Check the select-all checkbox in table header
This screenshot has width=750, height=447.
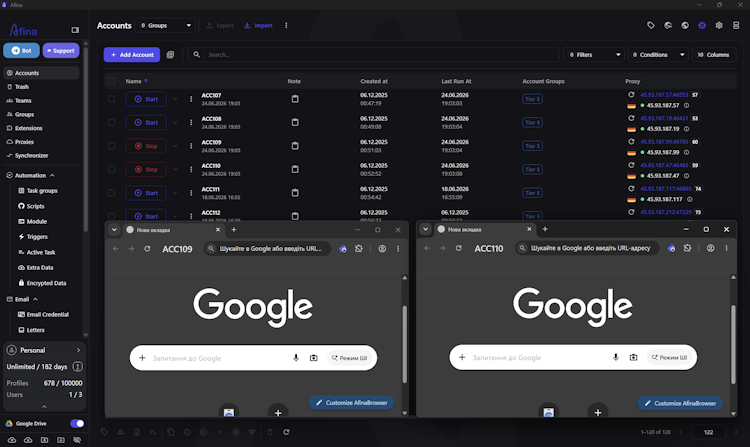point(111,81)
